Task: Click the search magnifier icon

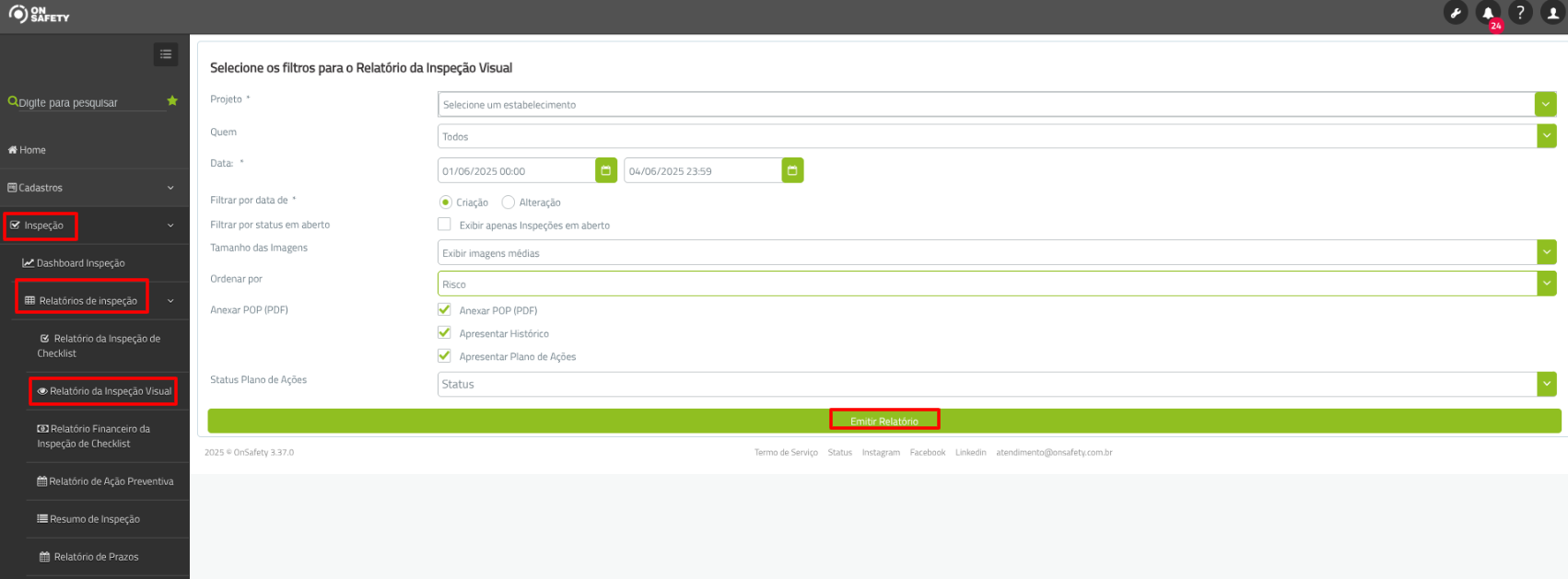Action: pos(13,101)
